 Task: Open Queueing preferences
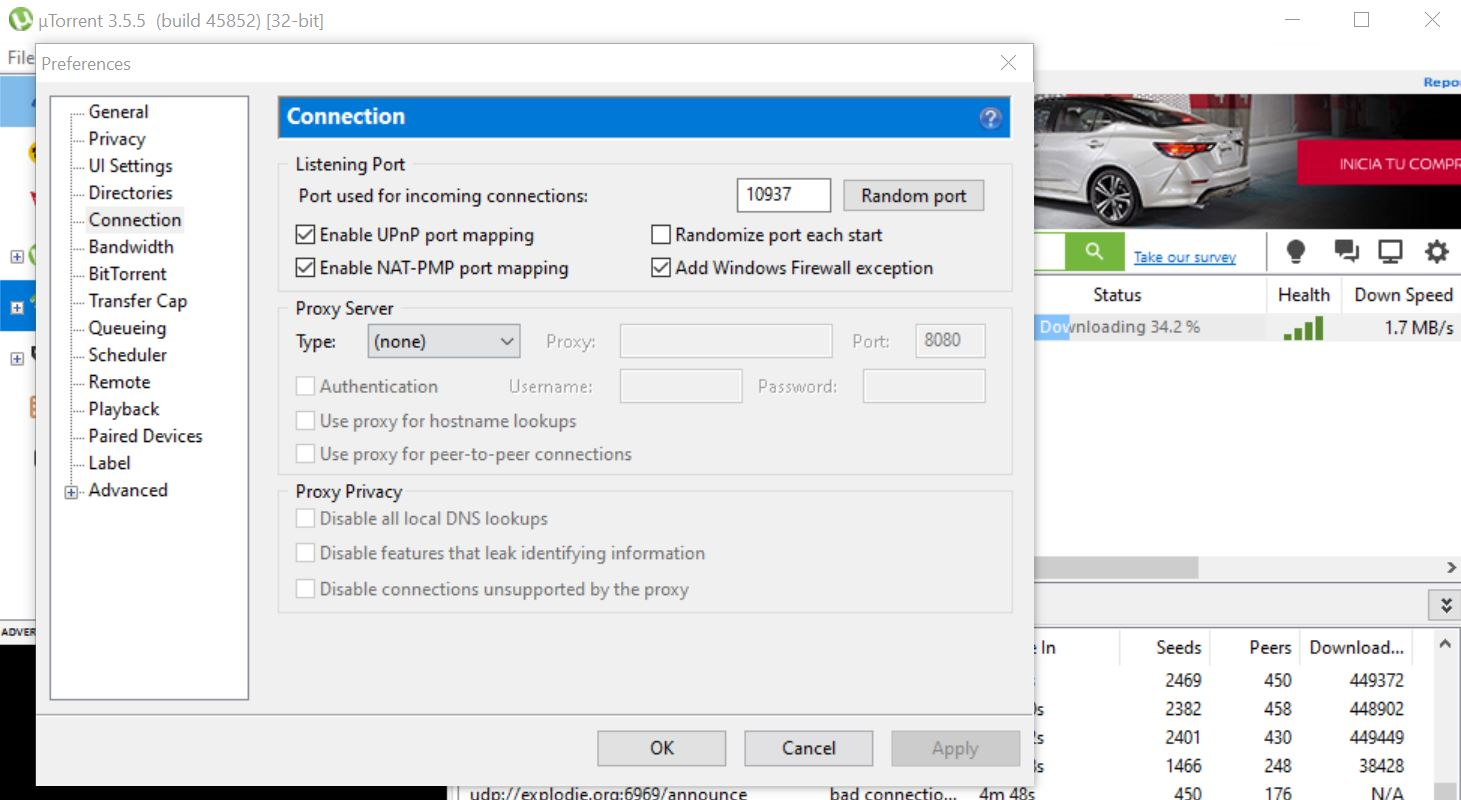(x=127, y=328)
